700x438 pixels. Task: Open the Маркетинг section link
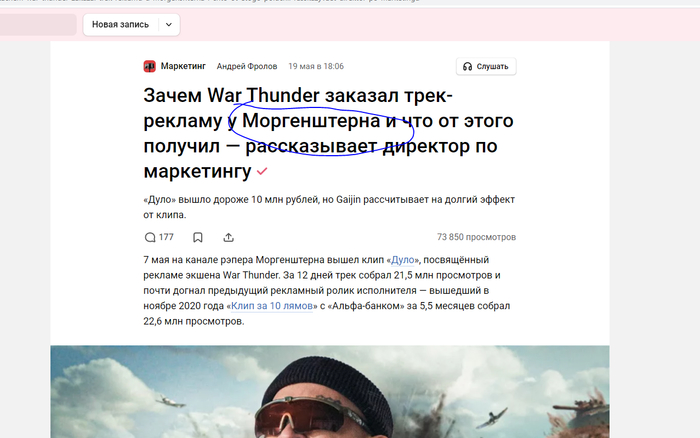pos(183,66)
